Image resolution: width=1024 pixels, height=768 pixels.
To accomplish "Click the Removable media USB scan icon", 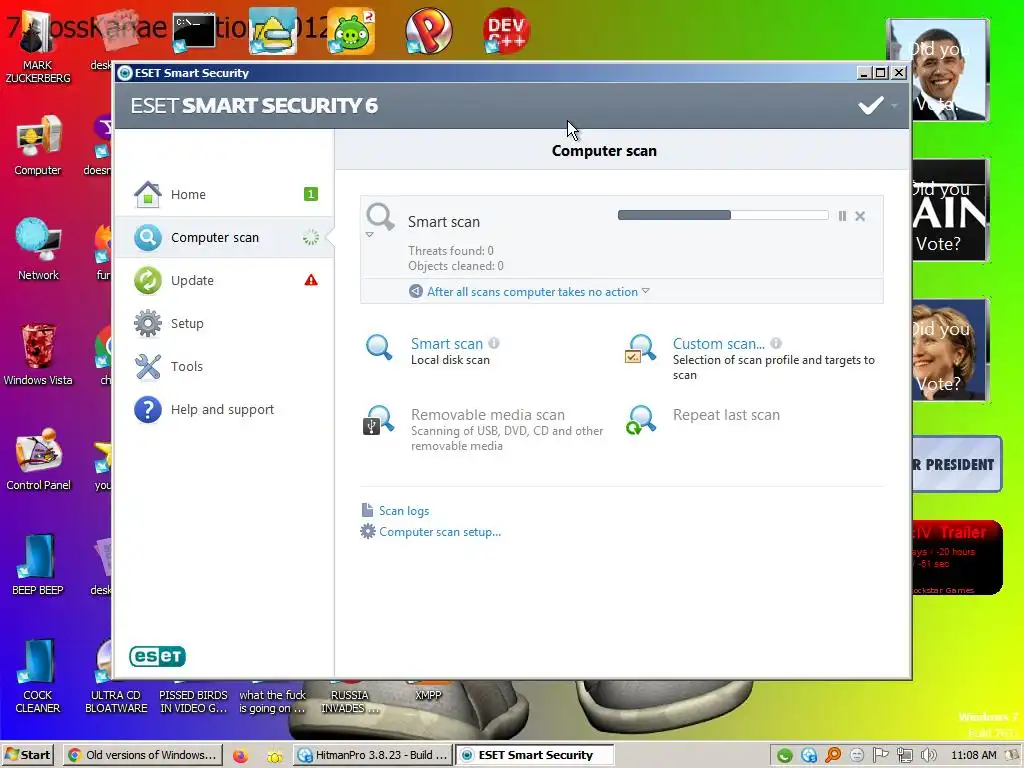I will tap(378, 420).
